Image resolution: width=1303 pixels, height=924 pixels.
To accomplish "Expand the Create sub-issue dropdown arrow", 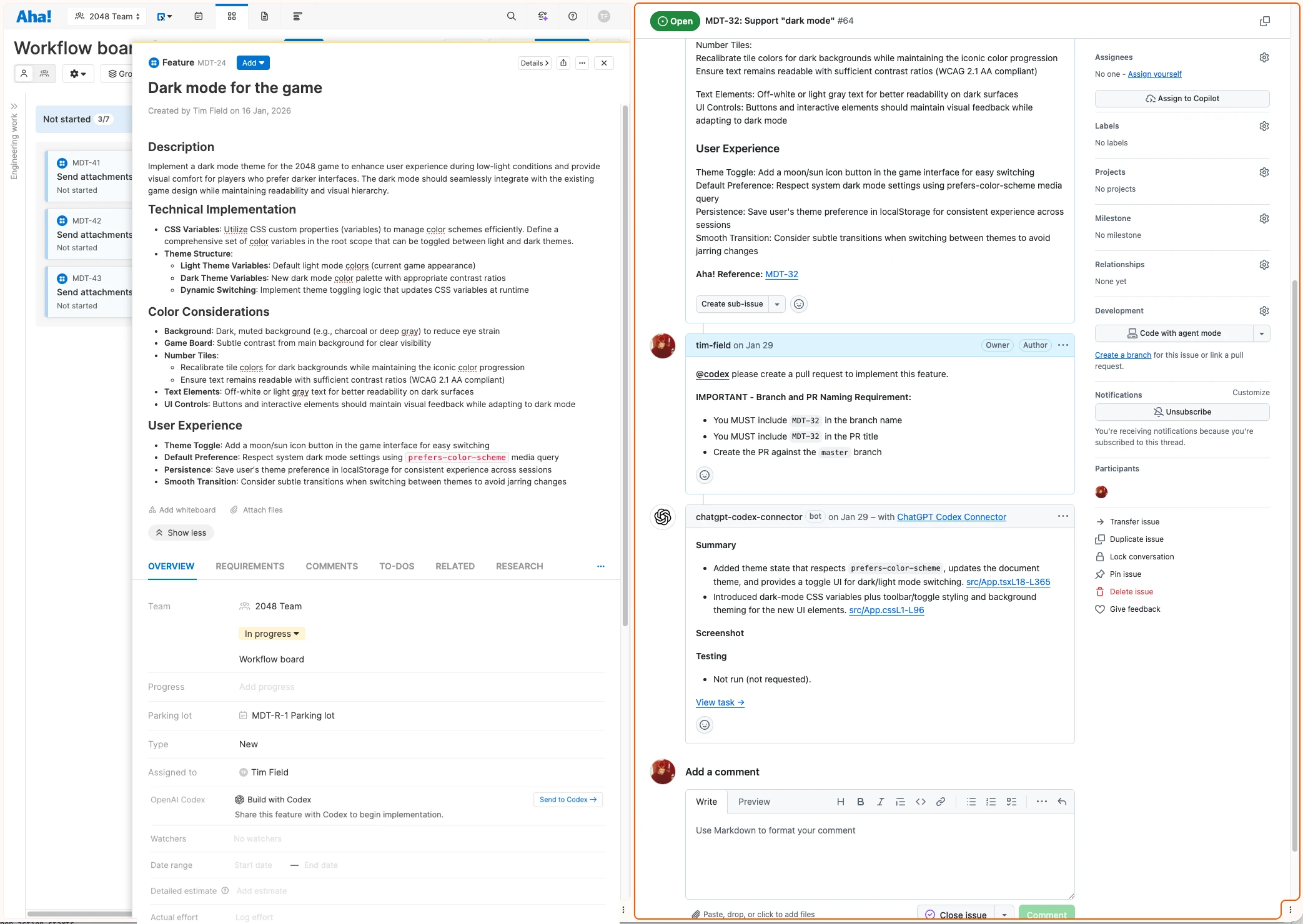I will [x=777, y=304].
